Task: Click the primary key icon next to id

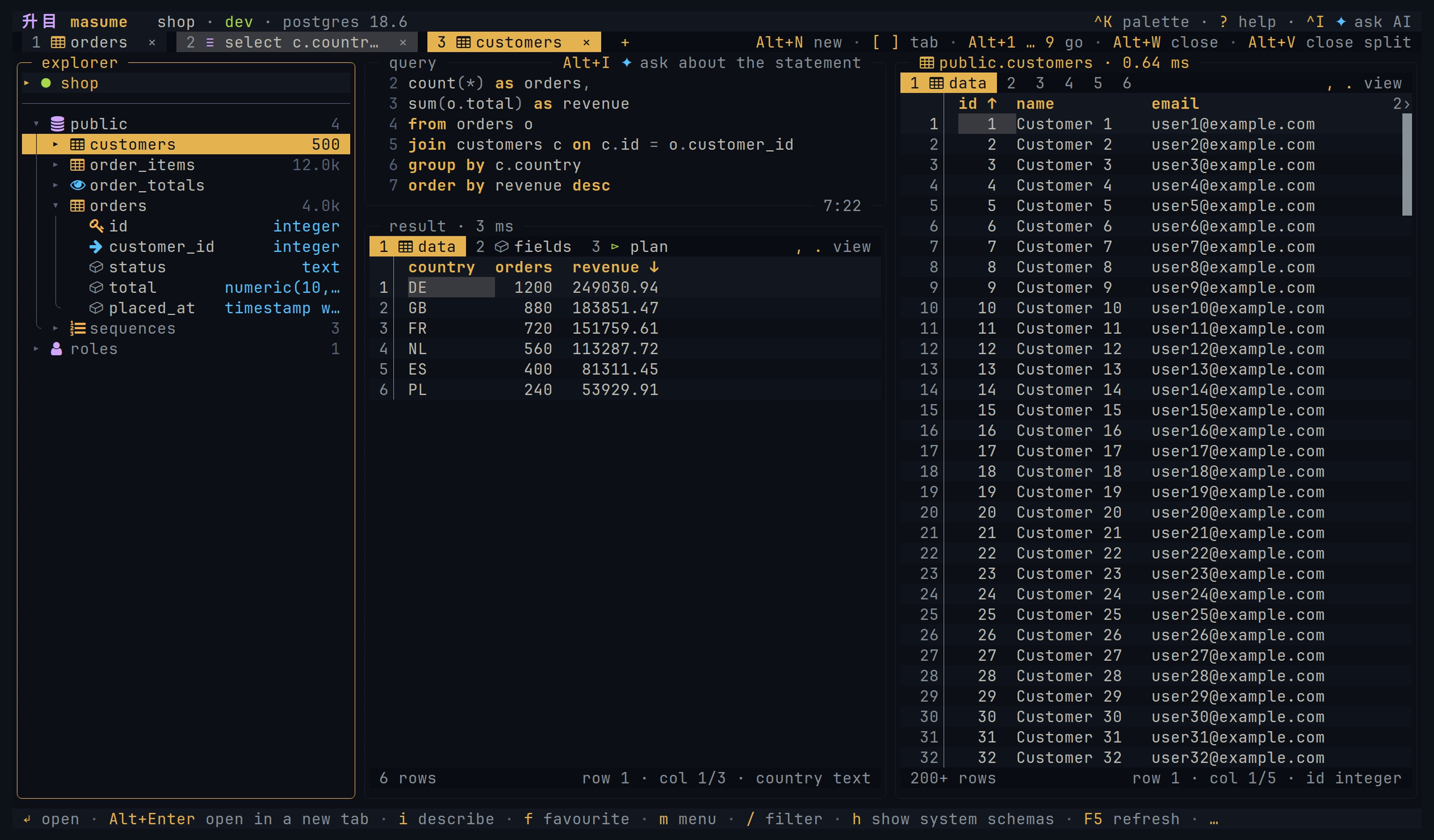Action: (x=96, y=226)
